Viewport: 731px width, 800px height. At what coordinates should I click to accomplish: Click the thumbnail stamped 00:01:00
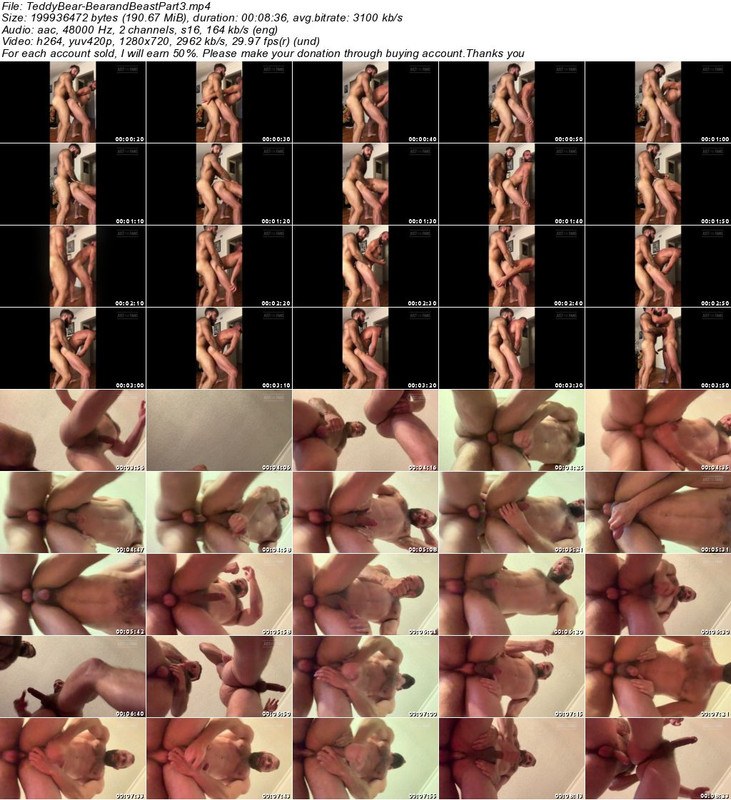[657, 101]
